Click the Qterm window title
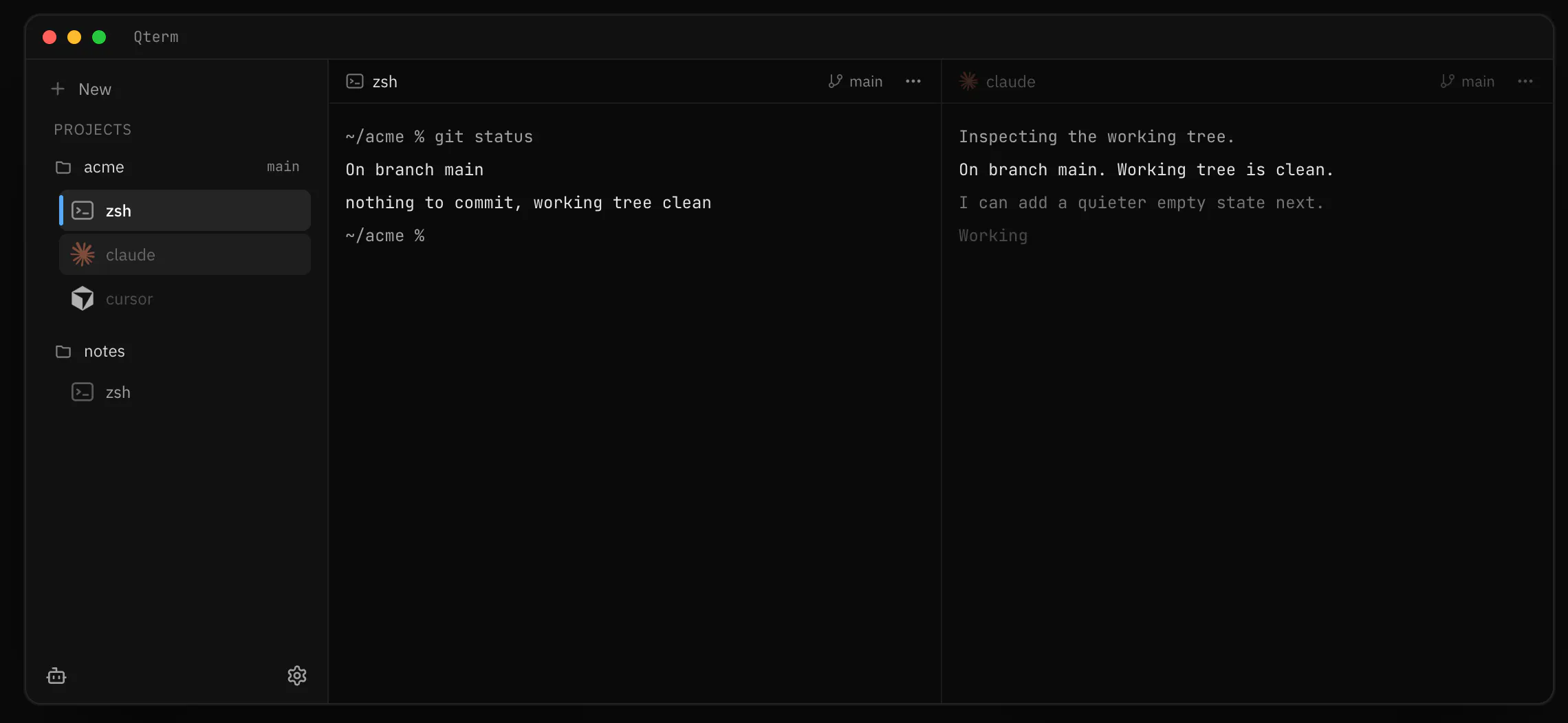The width and height of the screenshot is (1568, 723). pyautogui.click(x=156, y=36)
